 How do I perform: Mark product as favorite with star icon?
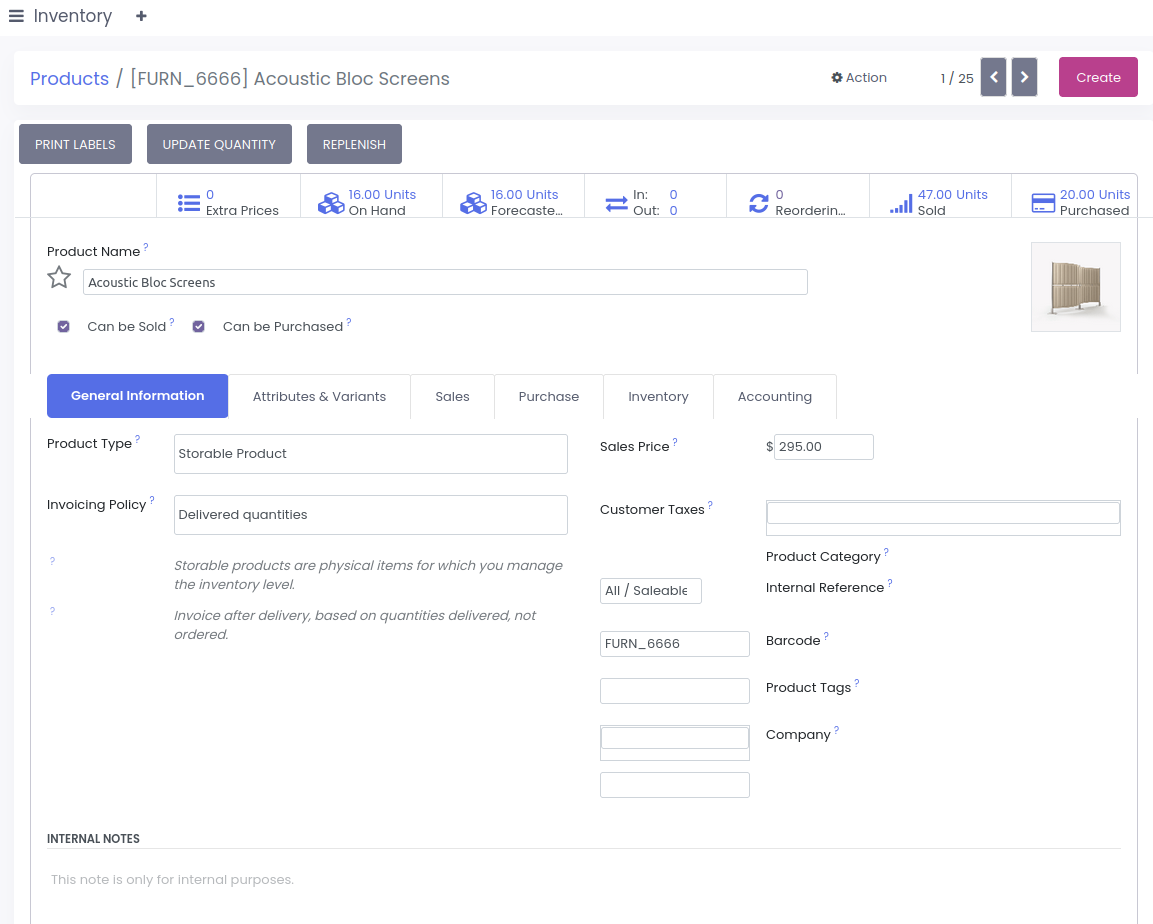point(59,278)
